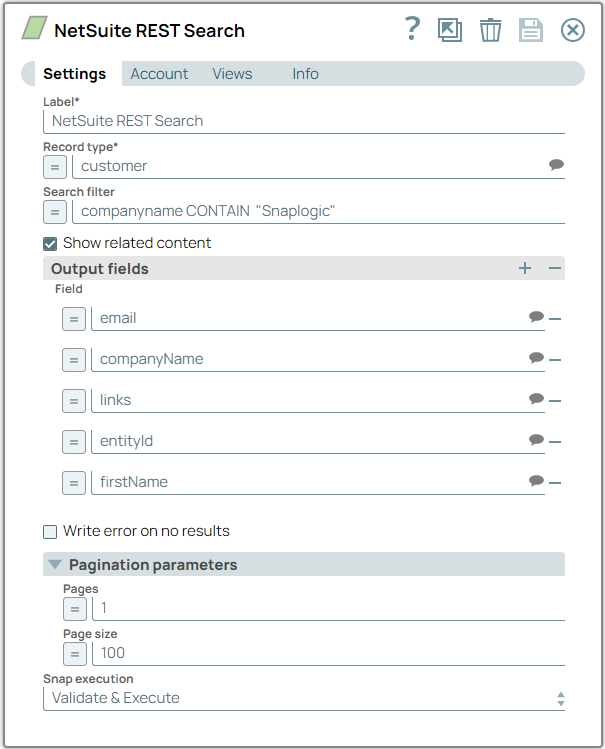Toggle expression for Search filter

coord(55,212)
